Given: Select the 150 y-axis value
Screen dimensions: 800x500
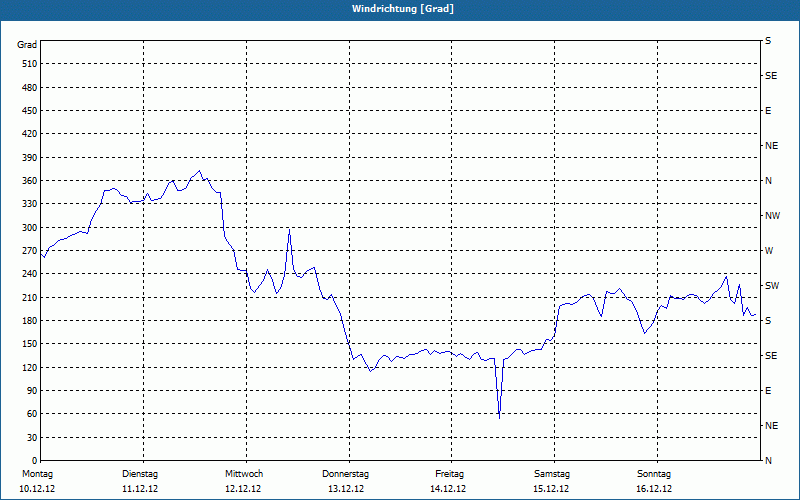Looking at the screenshot, I should [x=30, y=344].
